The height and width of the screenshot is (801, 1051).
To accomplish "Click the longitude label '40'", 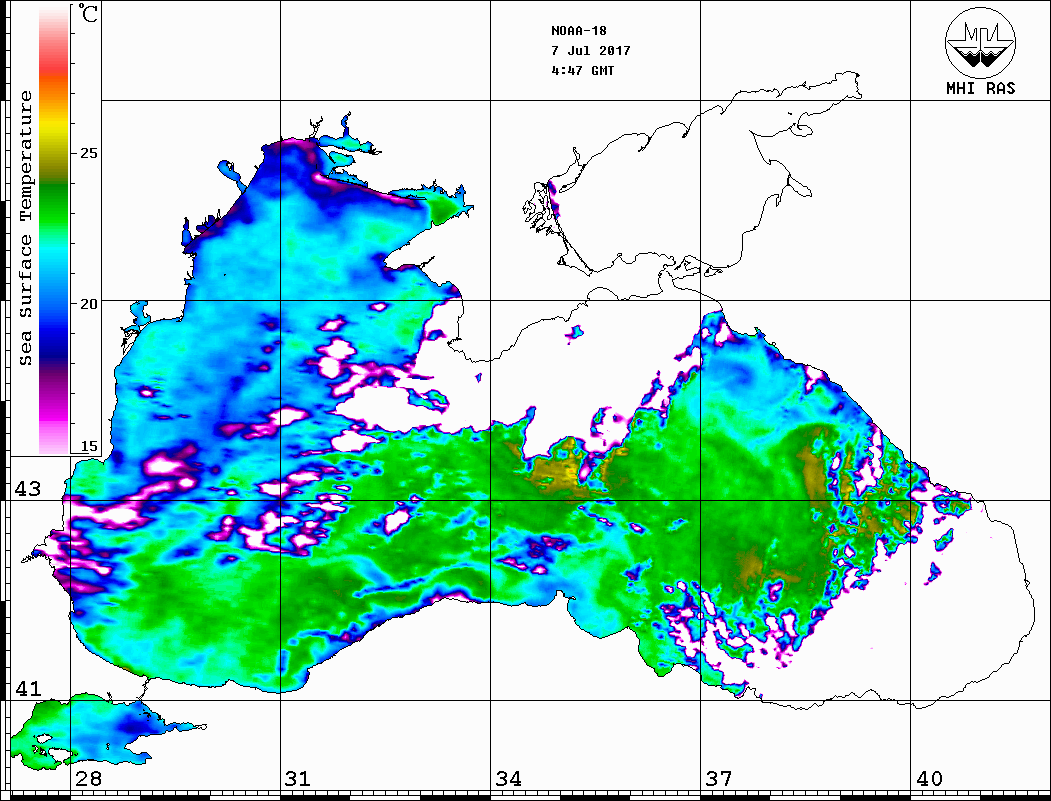I will [x=929, y=779].
